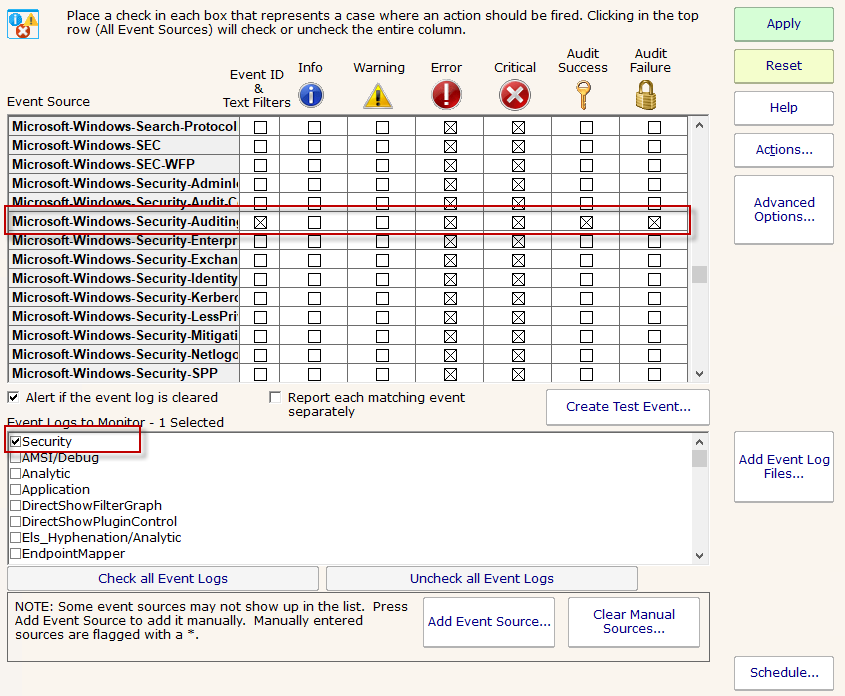
Task: Click Uncheck all Event Logs
Action: tap(481, 578)
